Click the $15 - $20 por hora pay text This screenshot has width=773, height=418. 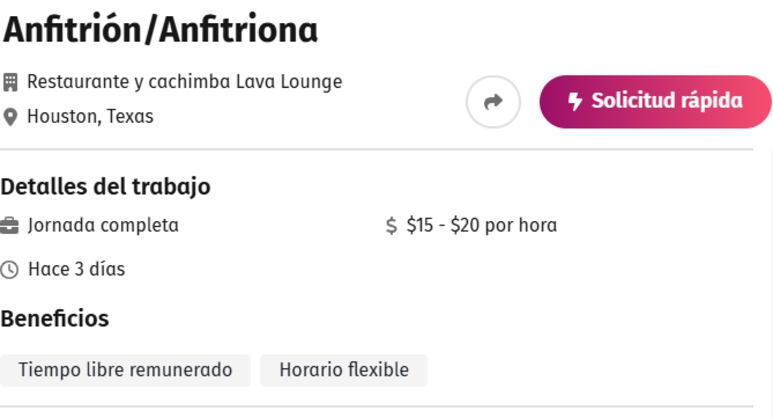(482, 225)
